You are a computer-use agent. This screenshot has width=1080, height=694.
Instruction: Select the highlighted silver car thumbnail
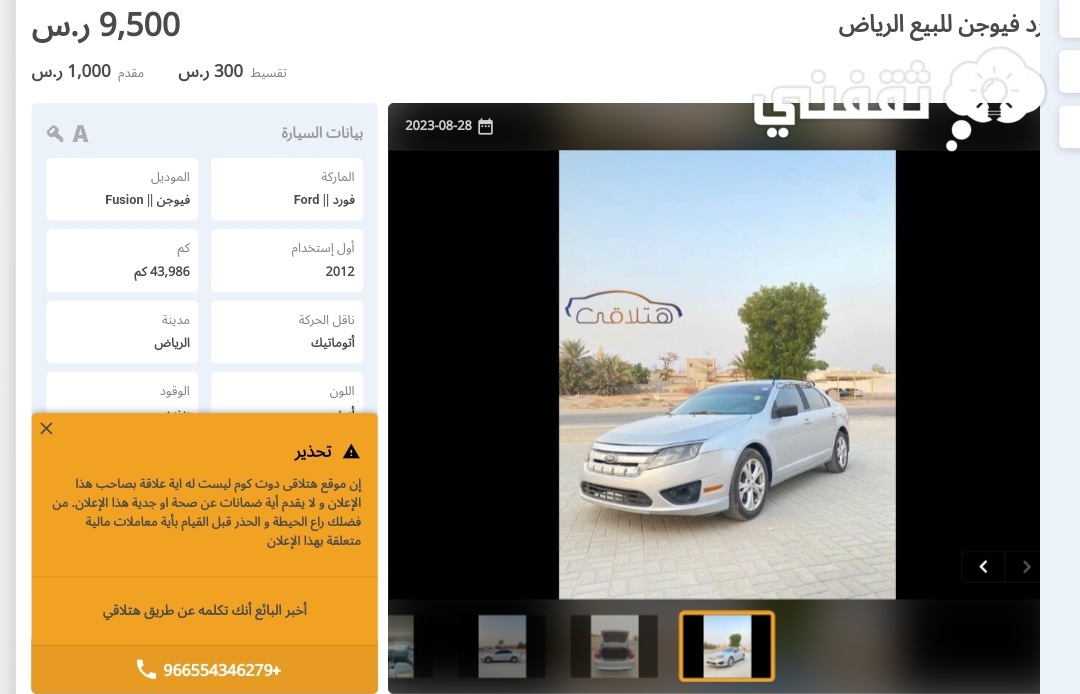(727, 646)
